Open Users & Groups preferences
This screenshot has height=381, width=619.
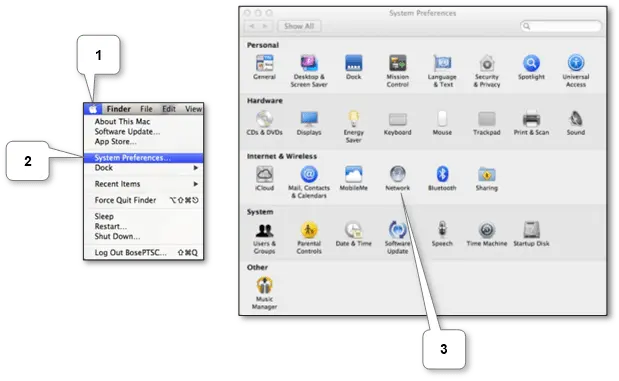tap(264, 238)
